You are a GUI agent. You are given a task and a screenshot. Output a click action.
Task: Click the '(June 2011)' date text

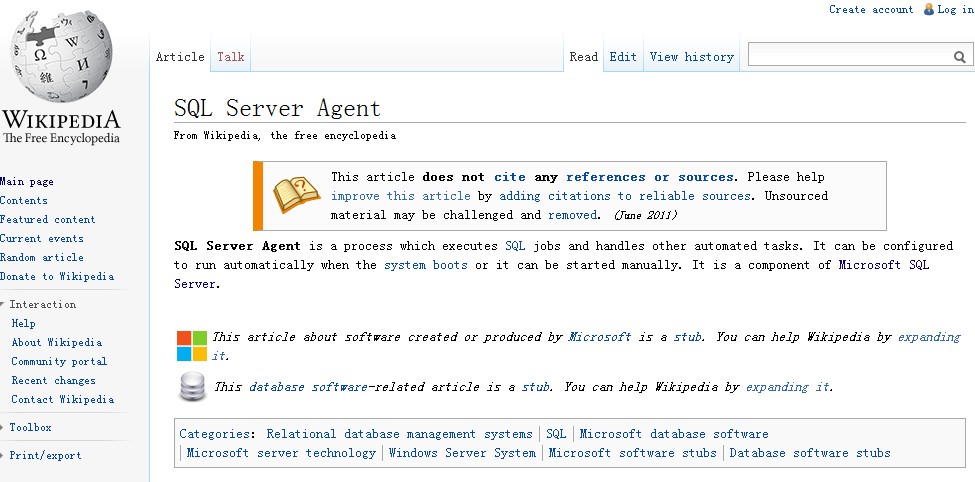point(645,215)
